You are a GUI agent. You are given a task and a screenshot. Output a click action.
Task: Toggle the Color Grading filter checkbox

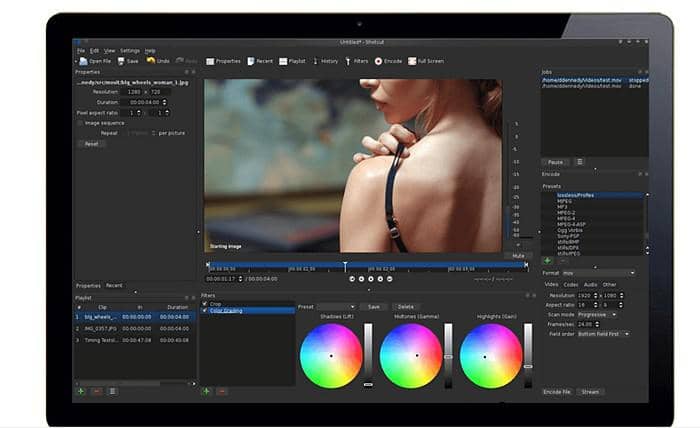click(204, 310)
